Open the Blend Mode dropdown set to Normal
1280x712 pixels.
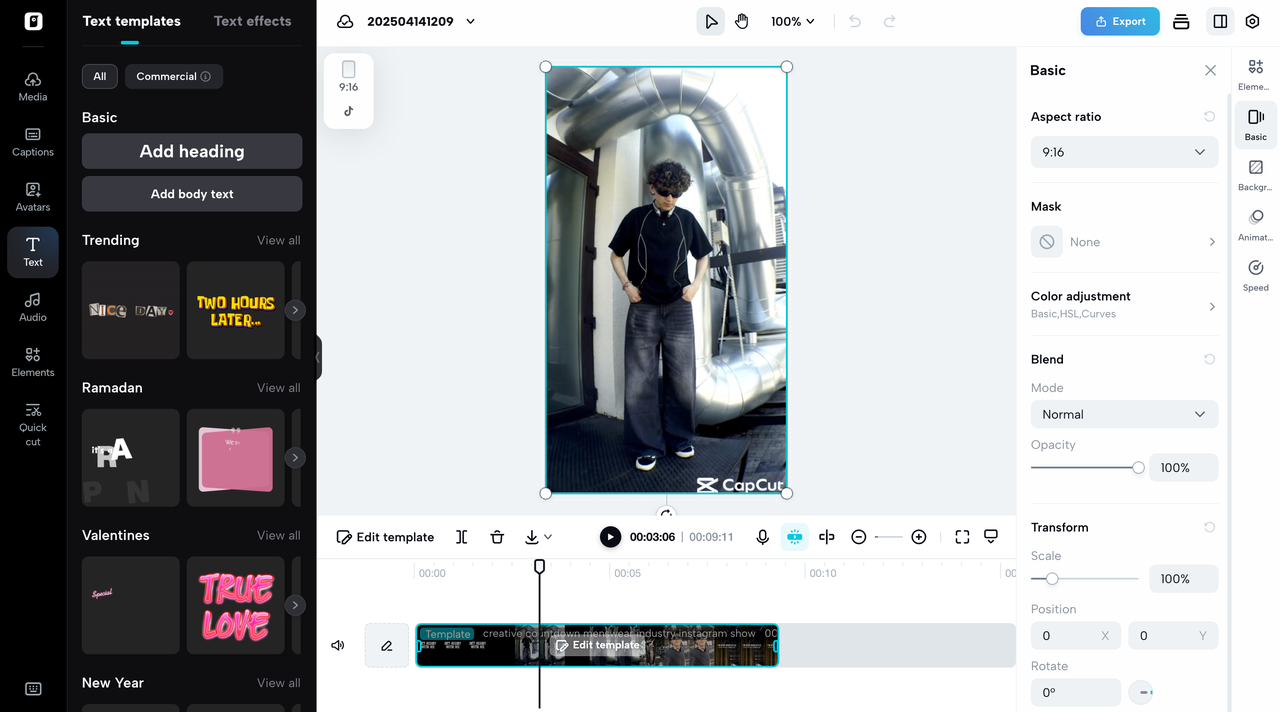pos(1124,414)
